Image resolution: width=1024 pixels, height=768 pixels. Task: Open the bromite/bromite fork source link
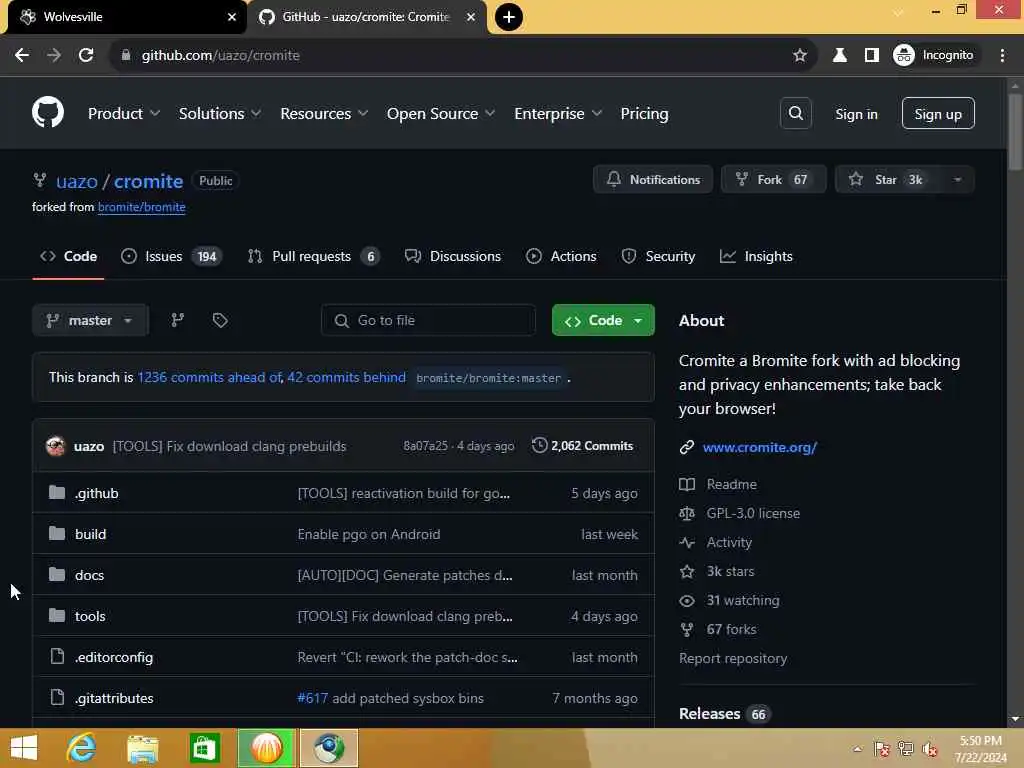click(x=142, y=207)
